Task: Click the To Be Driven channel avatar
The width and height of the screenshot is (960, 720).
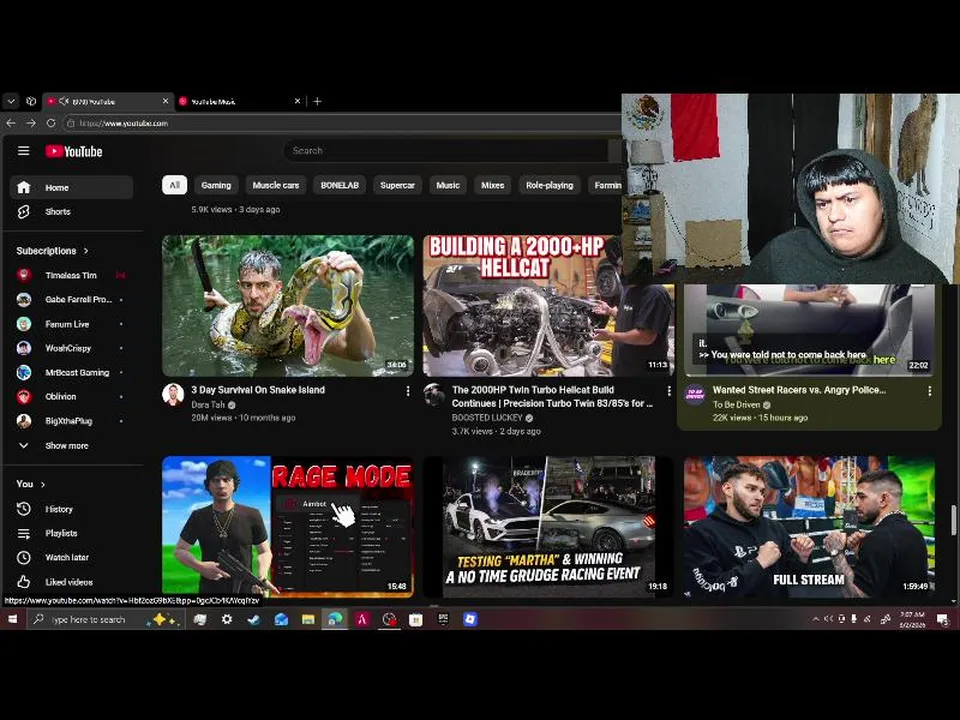Action: click(695, 395)
